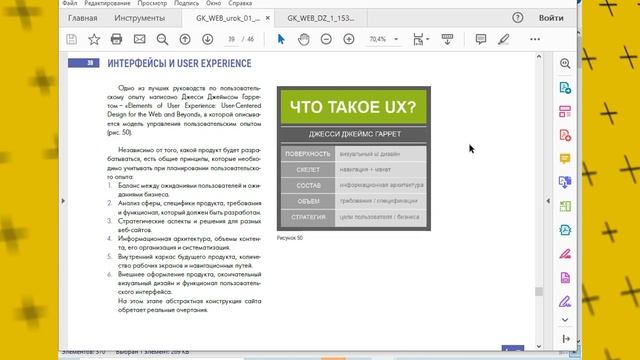
Task: Click the СКЕЛЕТ row label in the figure
Action: click(308, 170)
